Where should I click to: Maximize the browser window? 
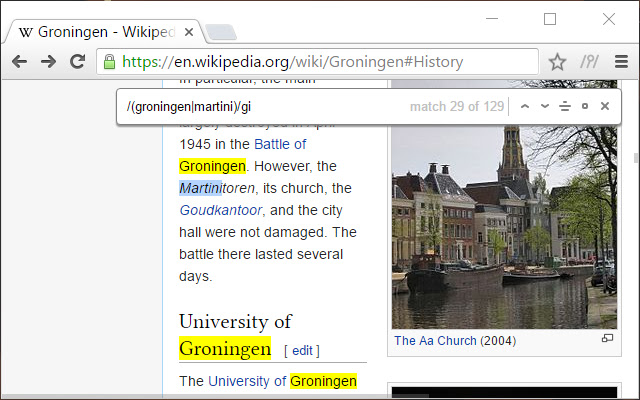click(550, 19)
